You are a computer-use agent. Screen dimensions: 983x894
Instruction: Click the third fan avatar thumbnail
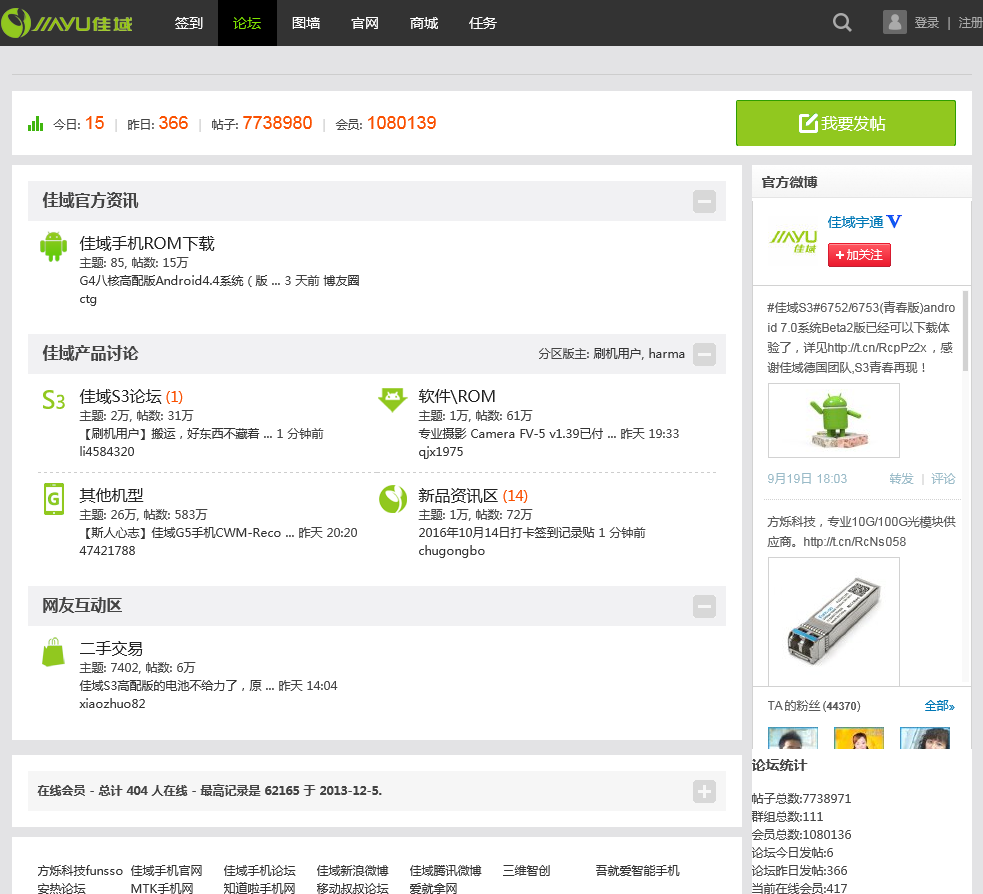pos(925,738)
